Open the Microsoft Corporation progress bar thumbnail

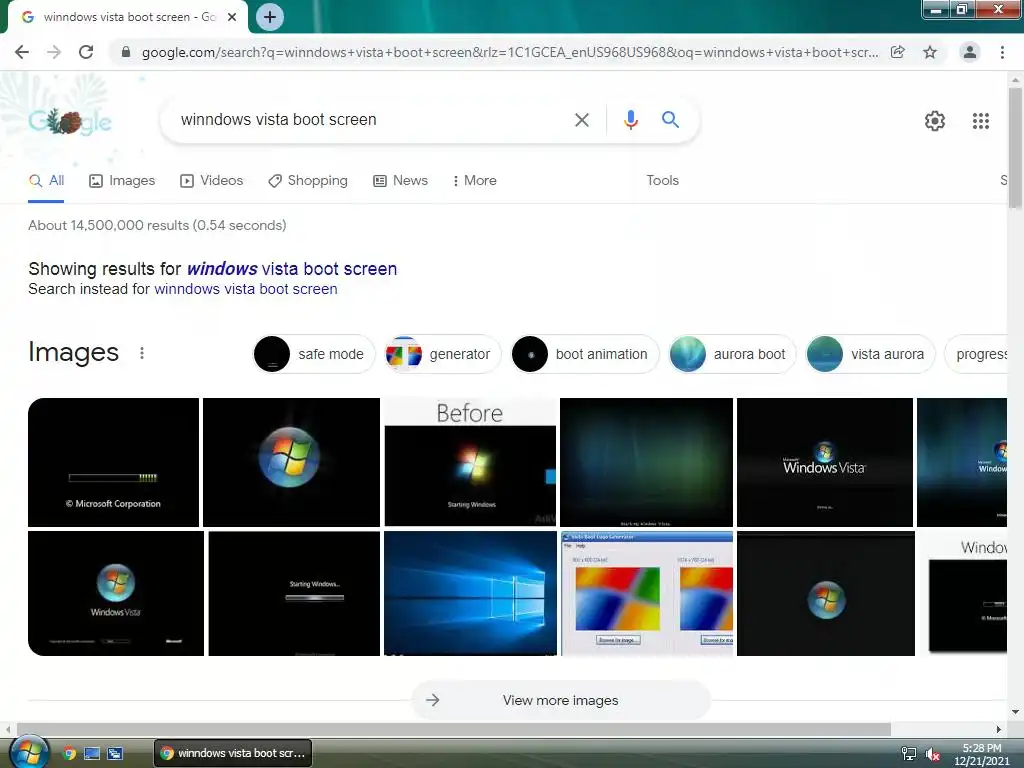[114, 462]
